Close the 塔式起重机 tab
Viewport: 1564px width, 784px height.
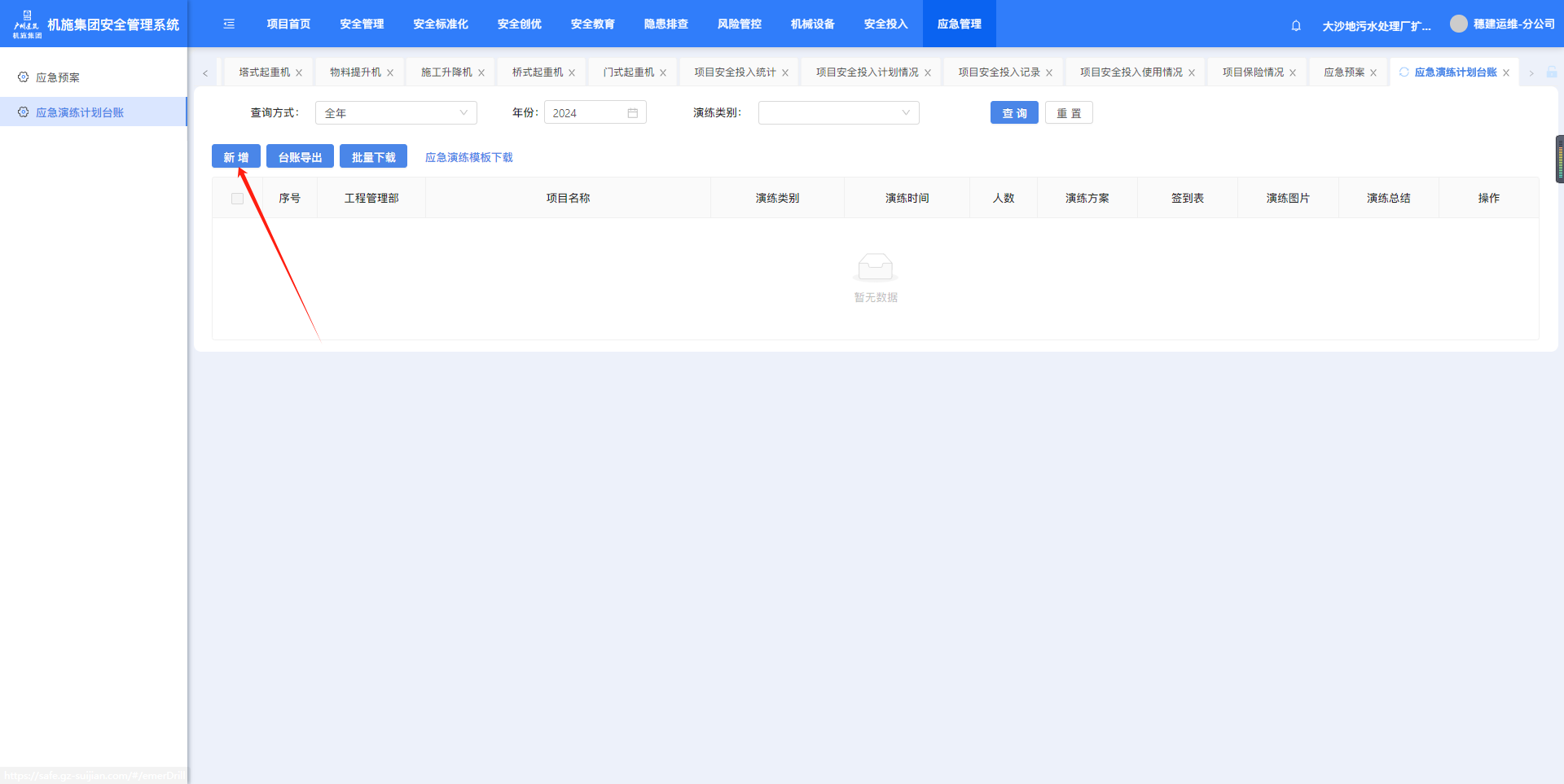[299, 73]
